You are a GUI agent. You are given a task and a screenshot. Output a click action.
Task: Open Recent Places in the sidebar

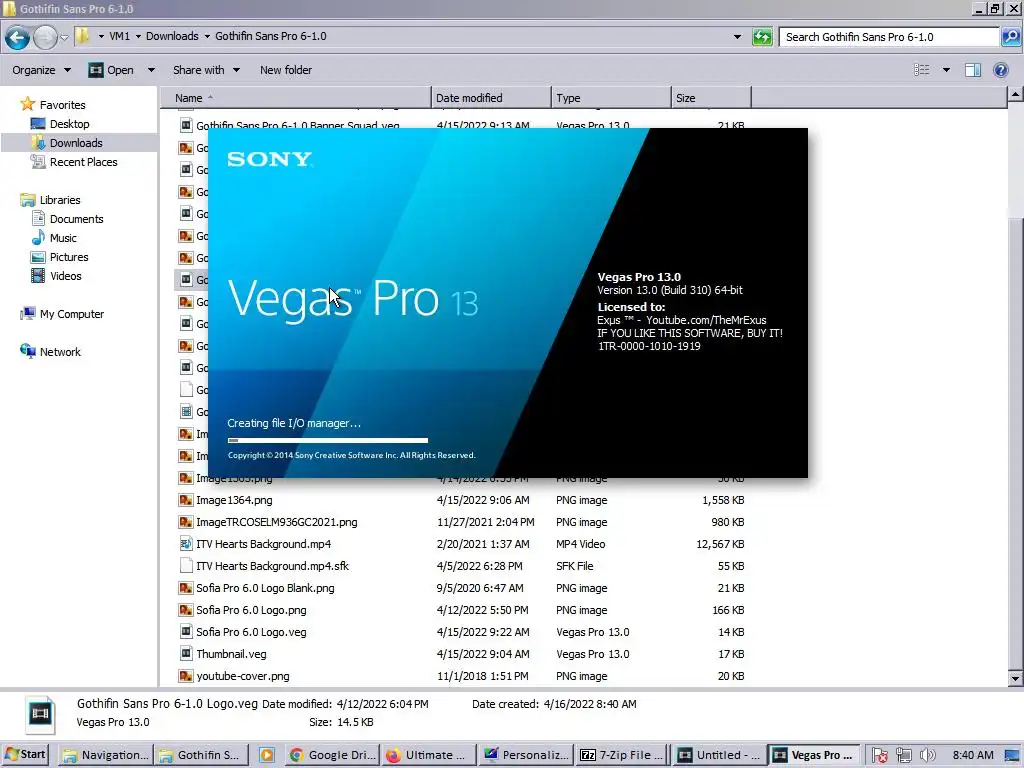click(74, 161)
